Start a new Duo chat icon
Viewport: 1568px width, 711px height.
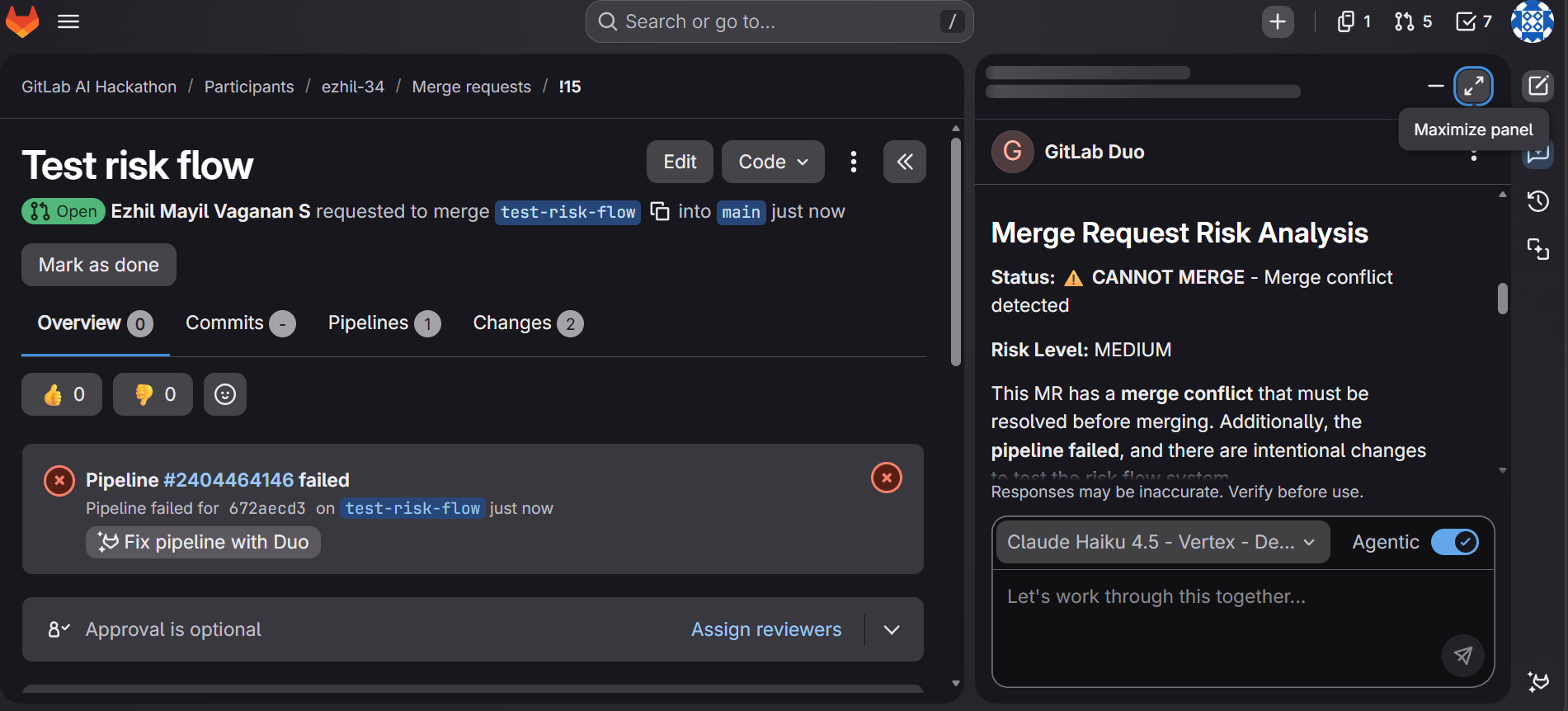(1538, 86)
